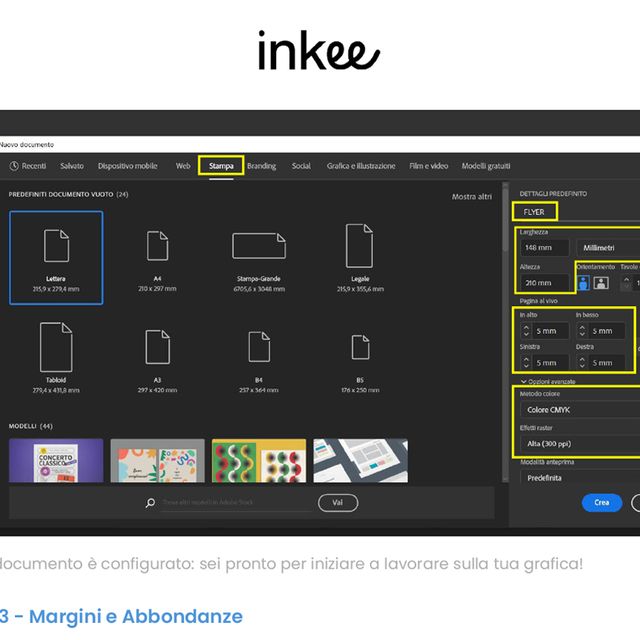Click the Altezza 210 mm field
Viewport: 640px width, 640px height.
tap(544, 282)
